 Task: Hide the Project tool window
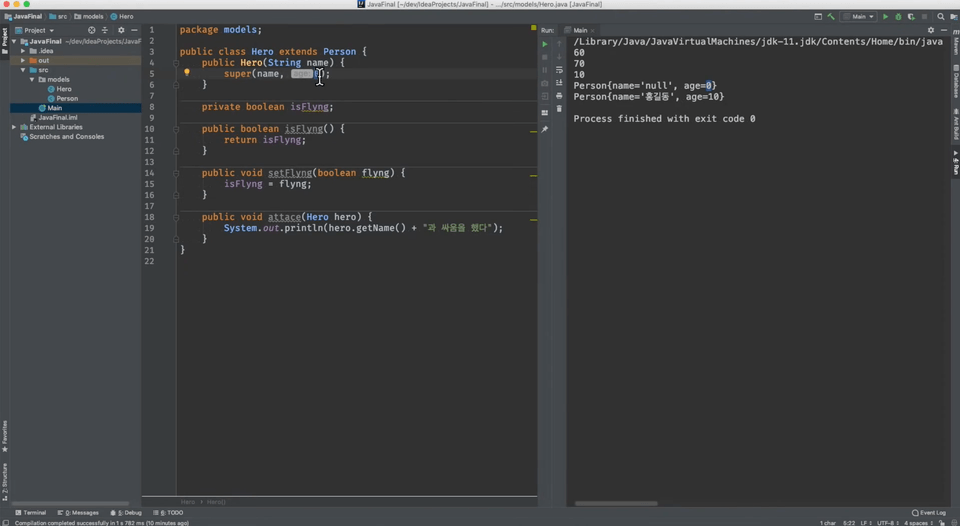(x=134, y=30)
